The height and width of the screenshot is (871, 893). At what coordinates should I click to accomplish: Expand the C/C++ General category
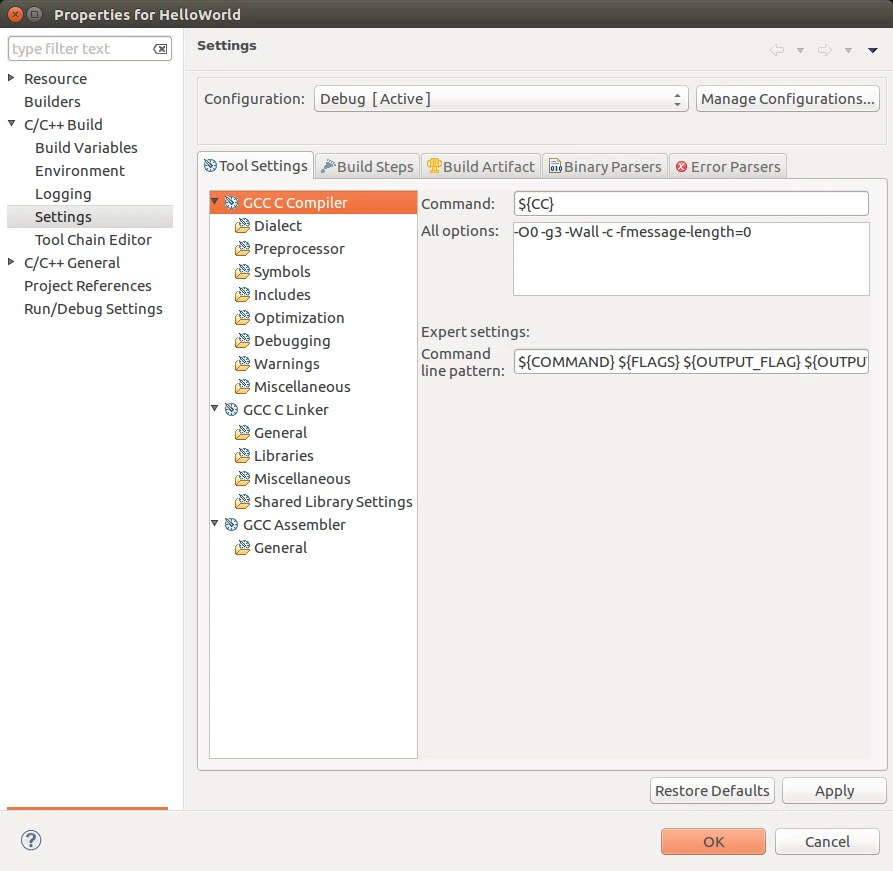12,262
